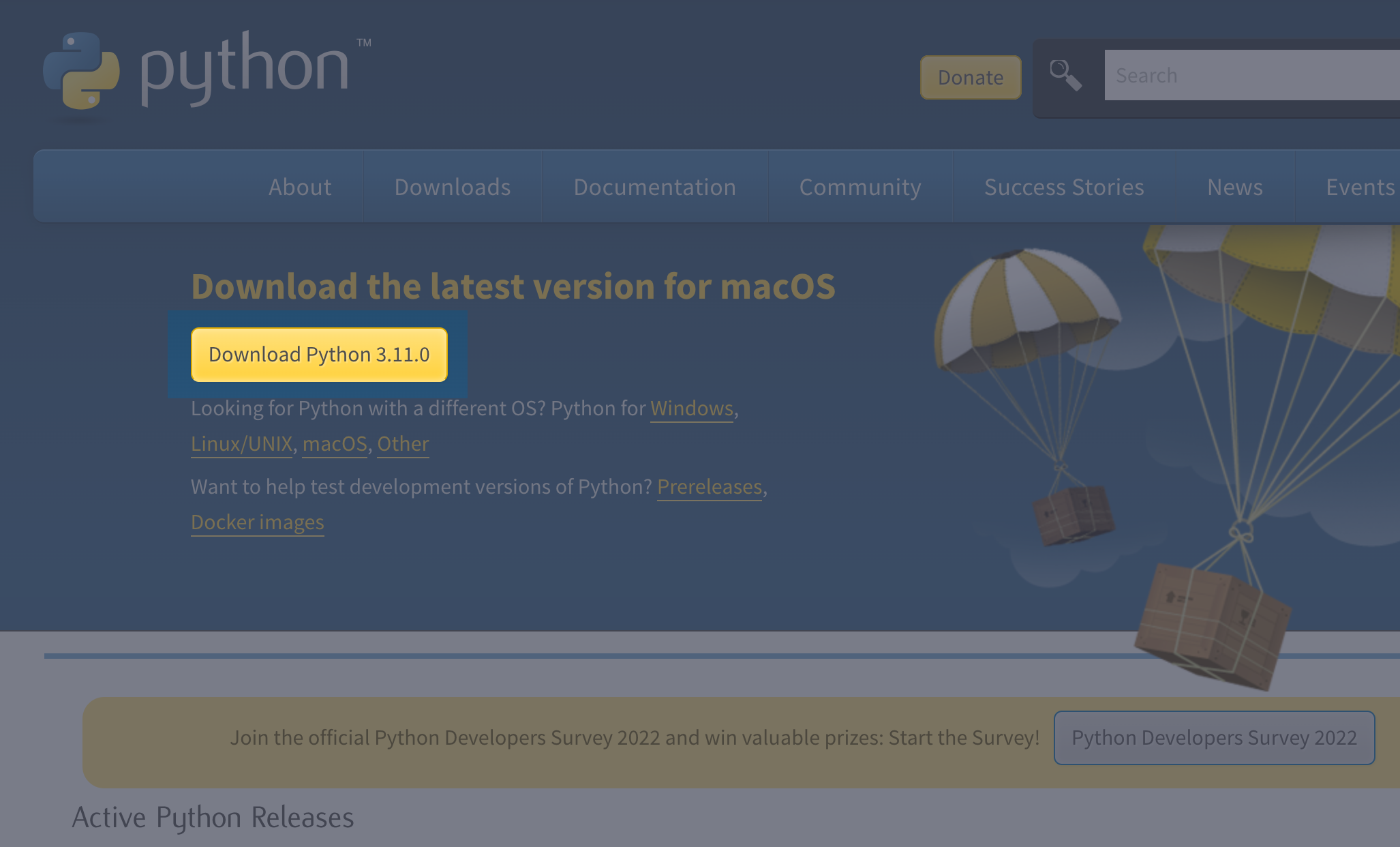Open the News menu
Screen dimensions: 1400x847
click(1235, 187)
